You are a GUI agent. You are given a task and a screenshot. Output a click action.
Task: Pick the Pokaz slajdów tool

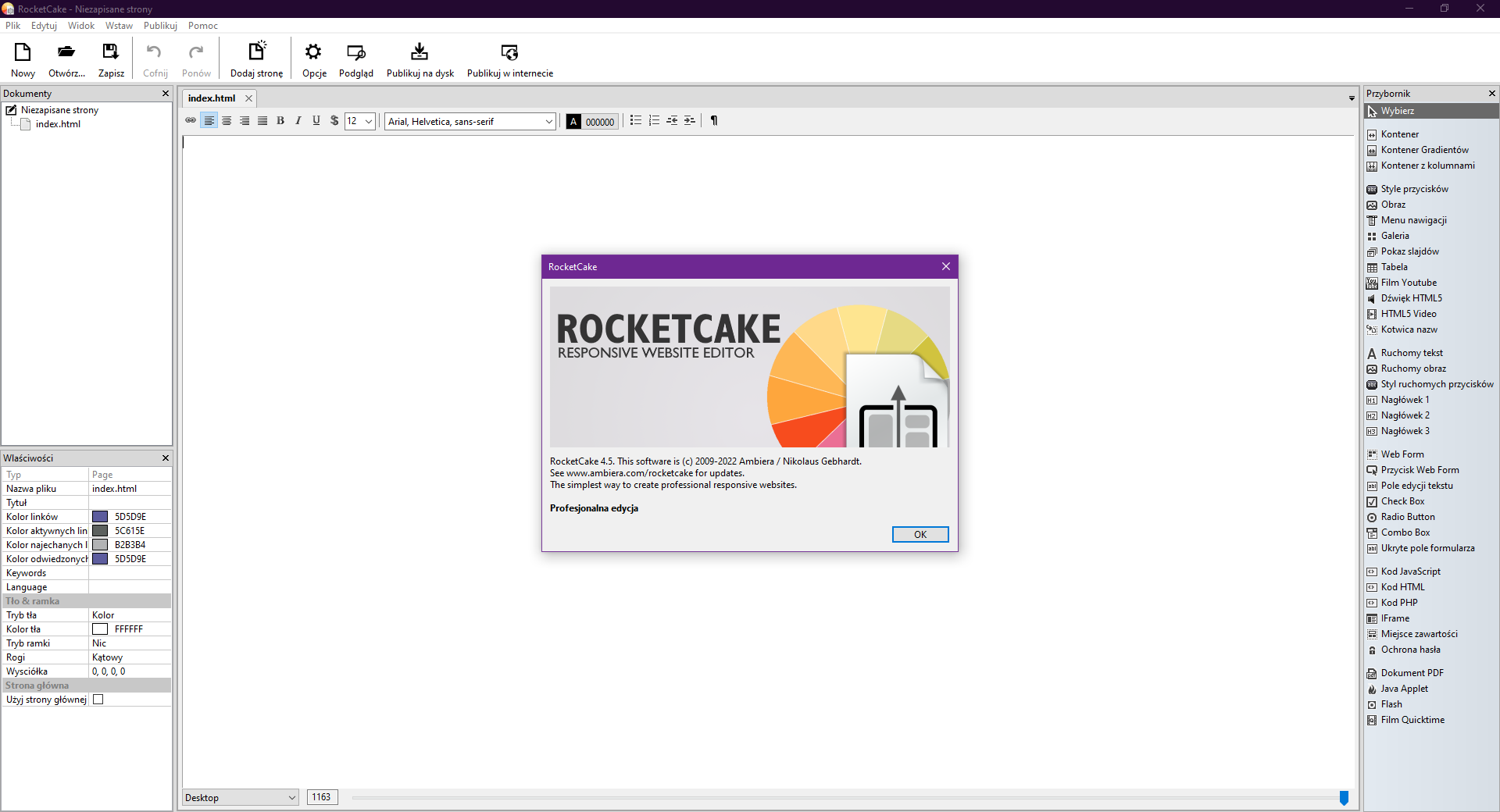click(x=1409, y=251)
